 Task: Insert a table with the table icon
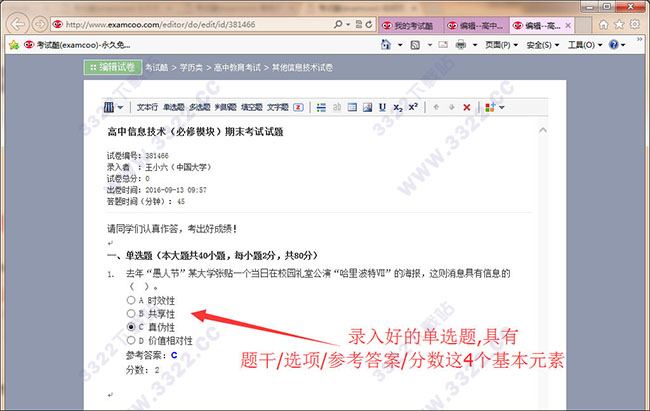pyautogui.click(x=352, y=107)
